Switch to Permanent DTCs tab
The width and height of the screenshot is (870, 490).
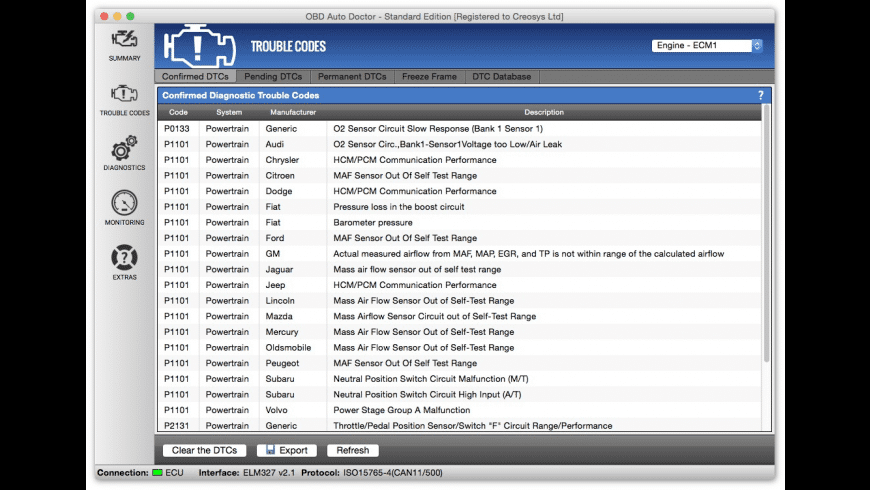[352, 77]
